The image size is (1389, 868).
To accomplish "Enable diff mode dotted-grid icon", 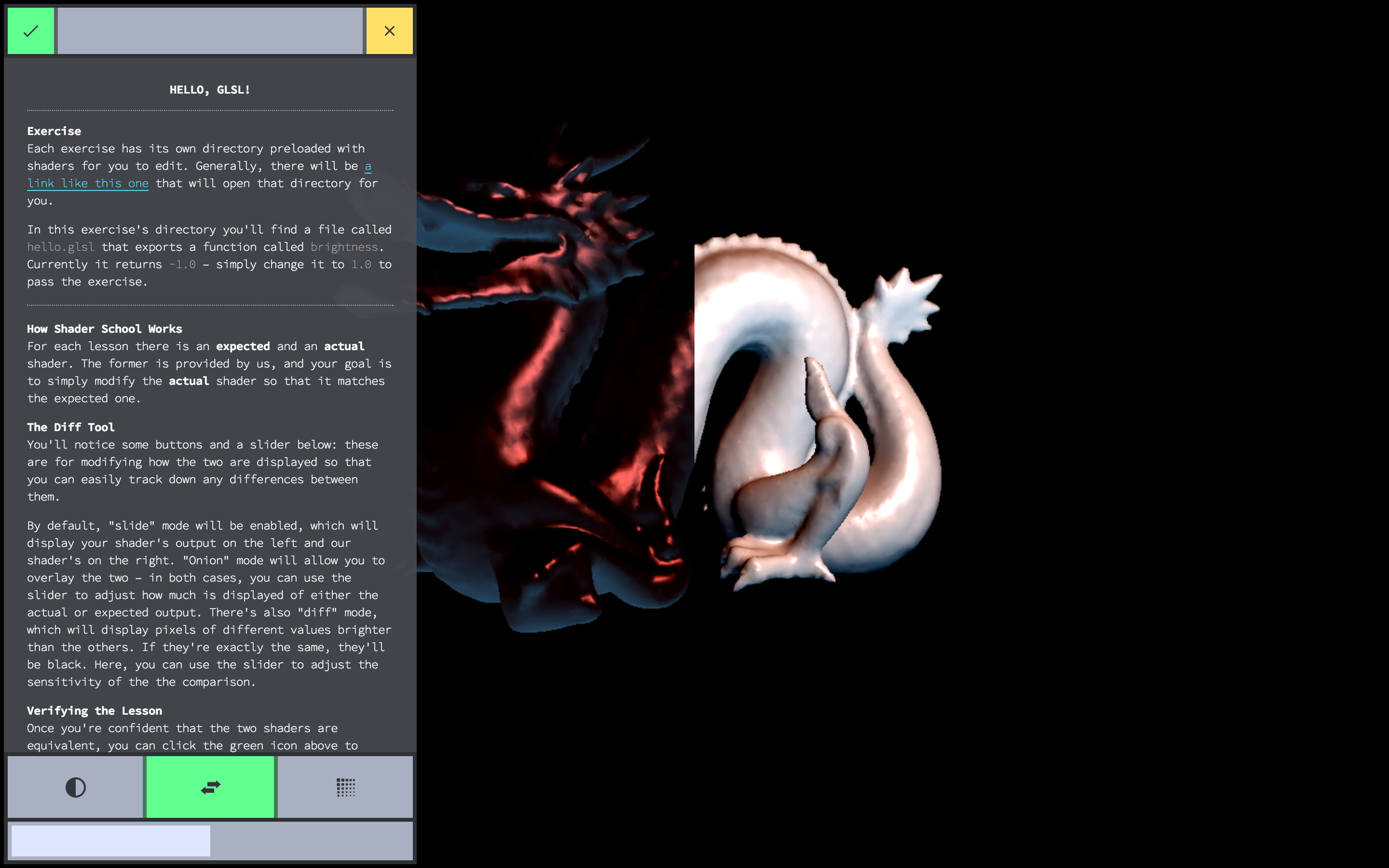I will point(345,787).
